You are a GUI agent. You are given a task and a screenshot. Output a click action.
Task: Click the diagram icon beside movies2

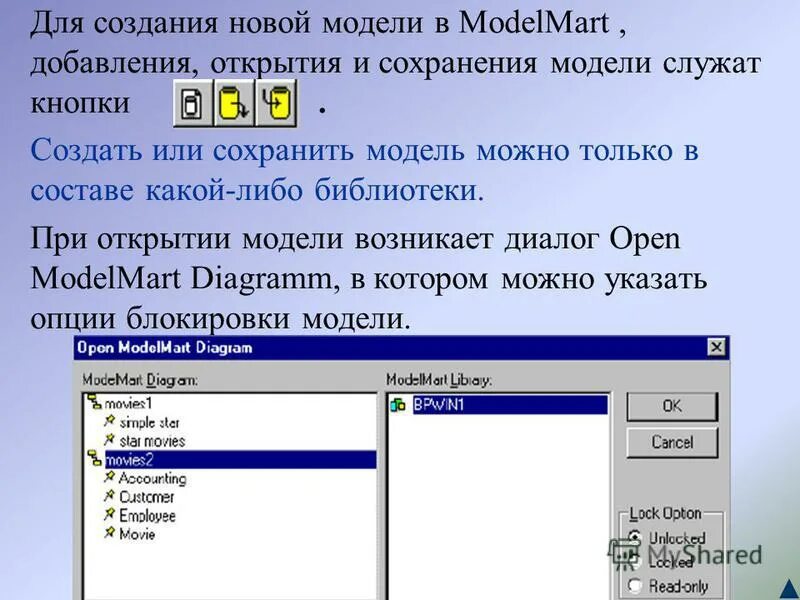pyautogui.click(x=94, y=458)
